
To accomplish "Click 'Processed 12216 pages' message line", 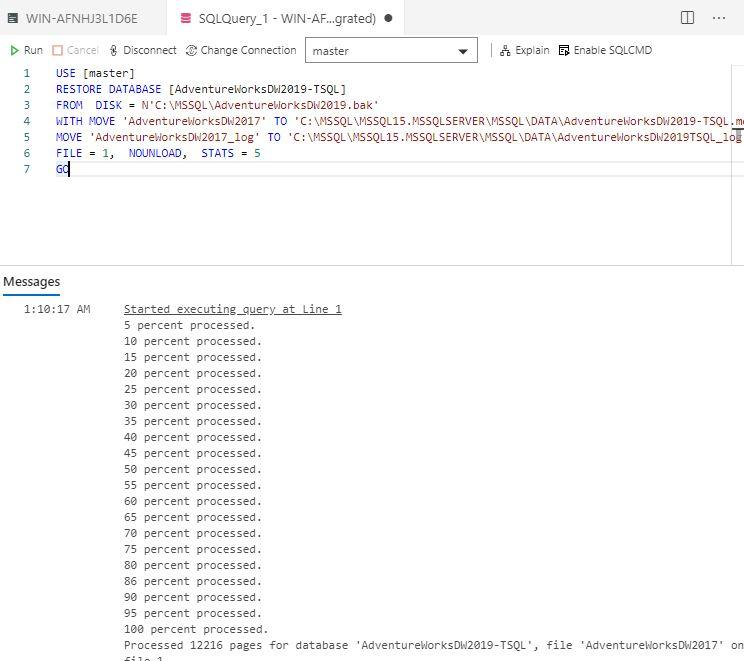I will coord(433,645).
